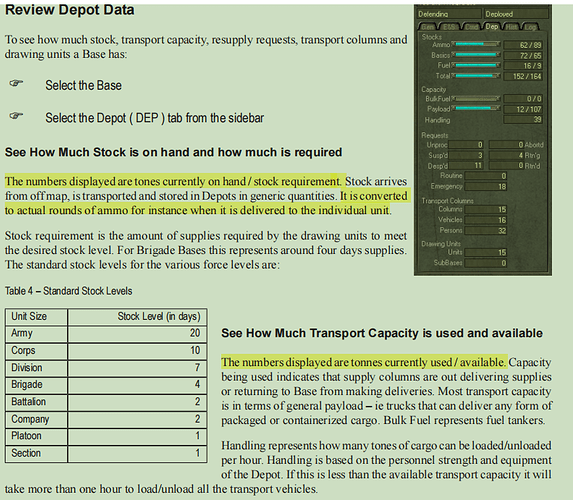Image resolution: width=573 pixels, height=500 pixels.
Task: Click the Stock Level (in days) header
Action: (137, 317)
